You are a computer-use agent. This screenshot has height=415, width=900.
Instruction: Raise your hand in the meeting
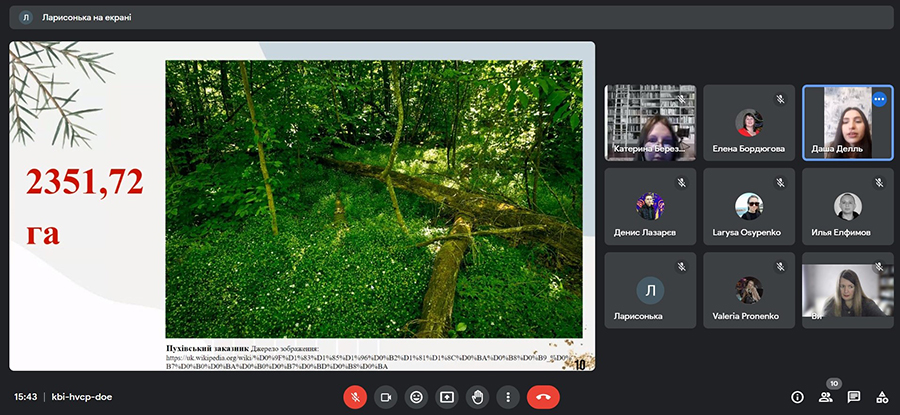click(478, 397)
